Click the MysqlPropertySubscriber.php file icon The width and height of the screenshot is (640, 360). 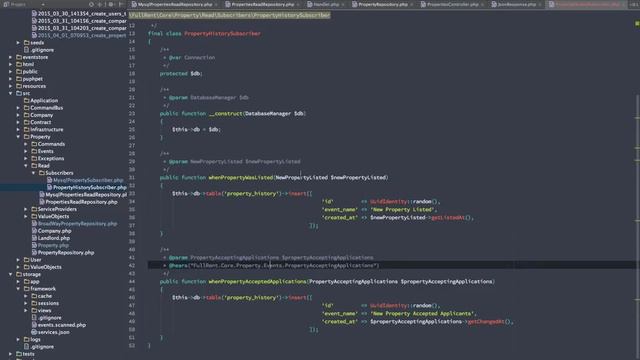coord(49,180)
